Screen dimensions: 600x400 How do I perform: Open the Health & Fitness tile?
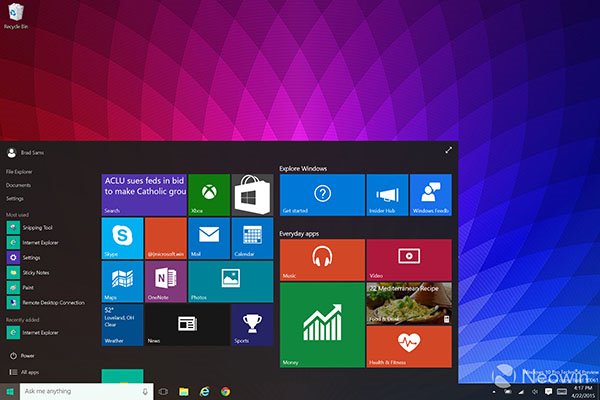(409, 347)
